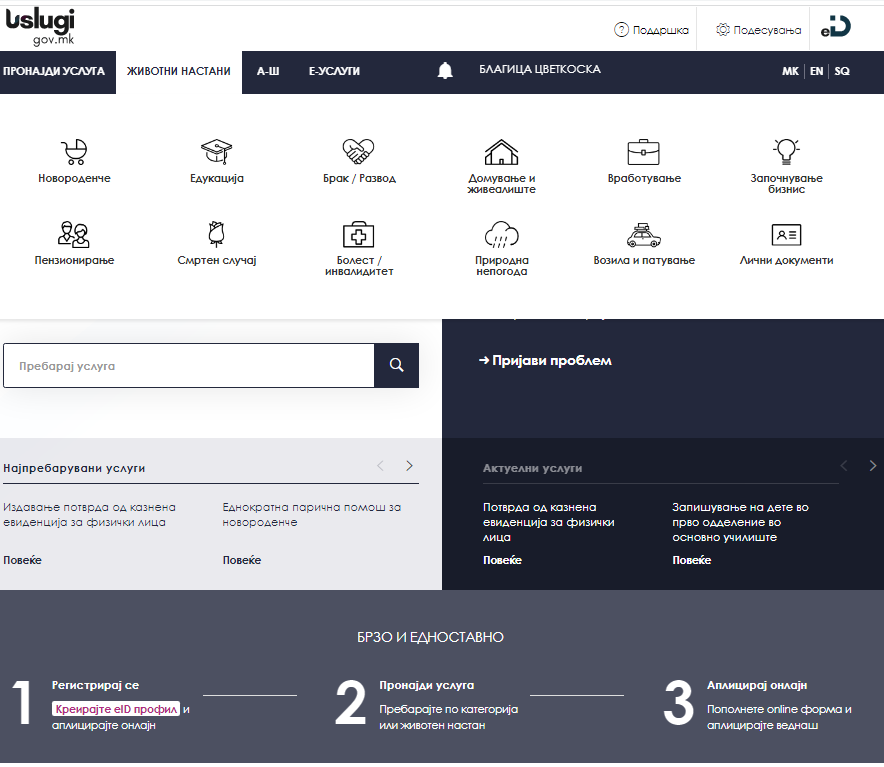Click the notification bell icon
Screen dimensions: 884x767
click(x=445, y=71)
